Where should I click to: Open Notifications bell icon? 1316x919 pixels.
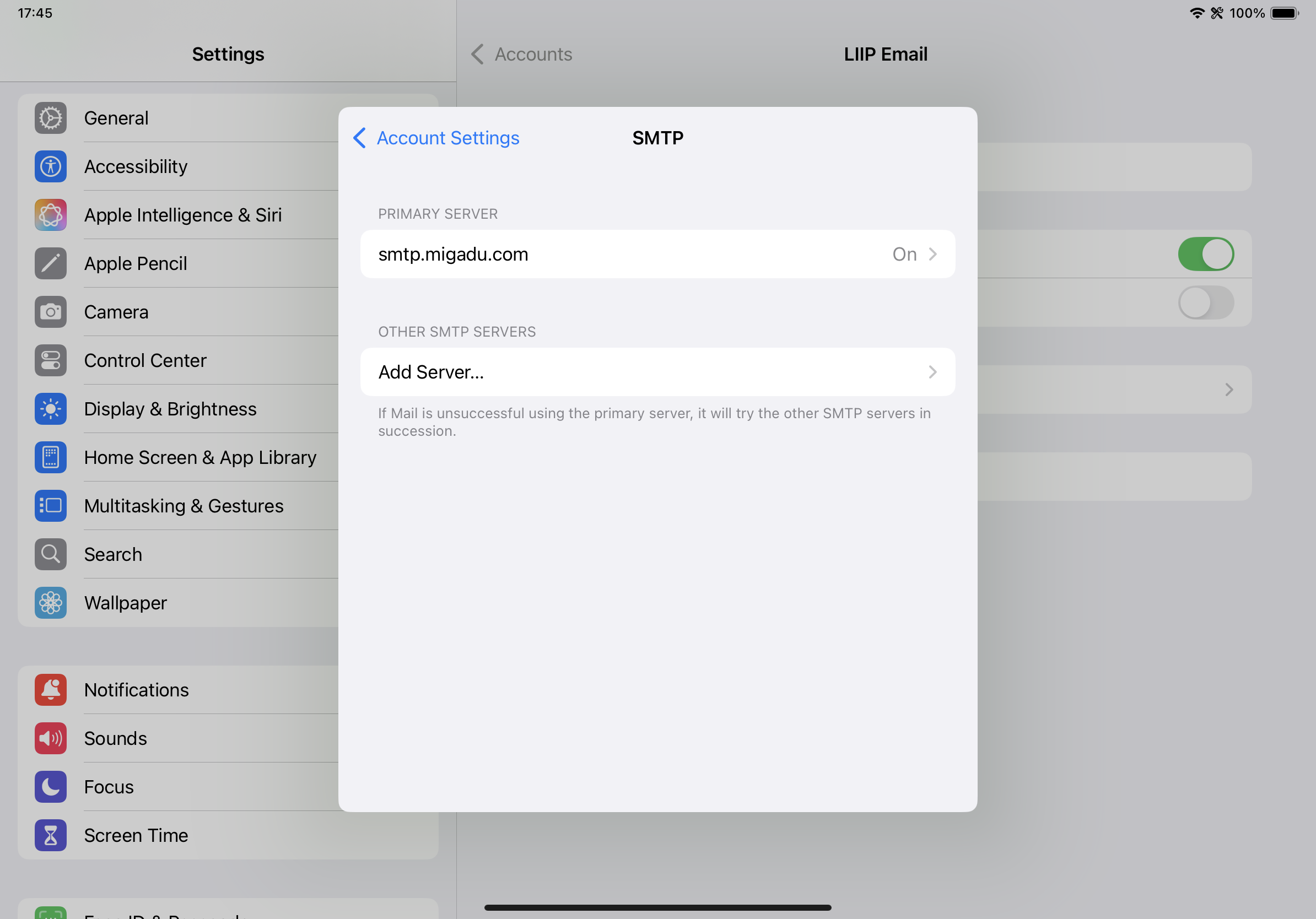[x=51, y=690]
